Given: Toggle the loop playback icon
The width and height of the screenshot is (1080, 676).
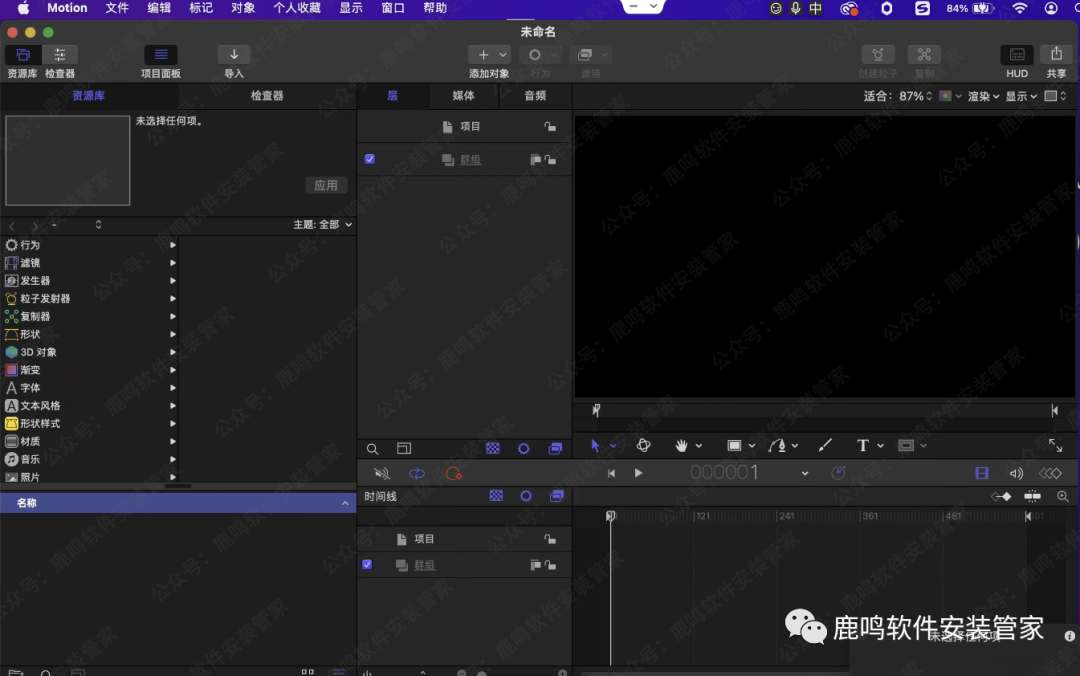Looking at the screenshot, I should [x=417, y=473].
